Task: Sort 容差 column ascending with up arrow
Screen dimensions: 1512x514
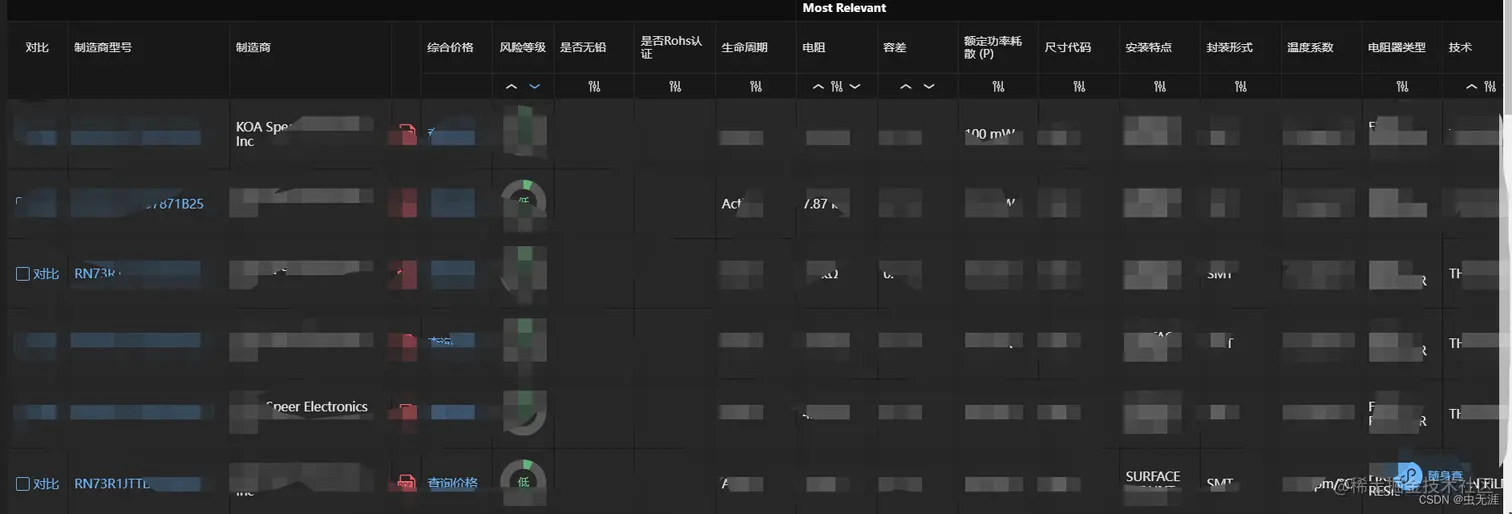Action: pos(906,87)
